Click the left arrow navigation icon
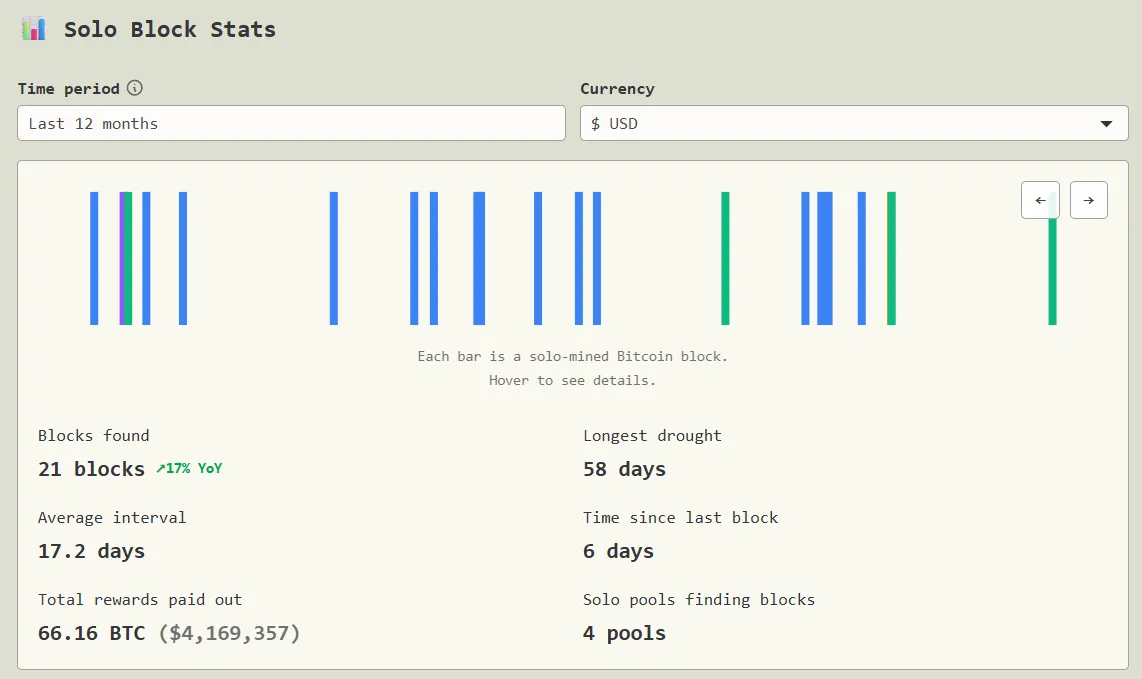1142x679 pixels. pos(1040,200)
